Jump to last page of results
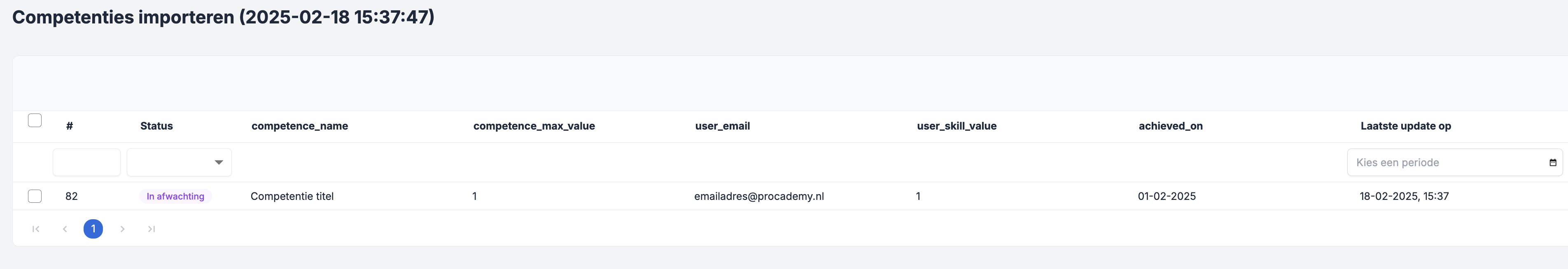This screenshot has height=269, width=1568. [152, 229]
